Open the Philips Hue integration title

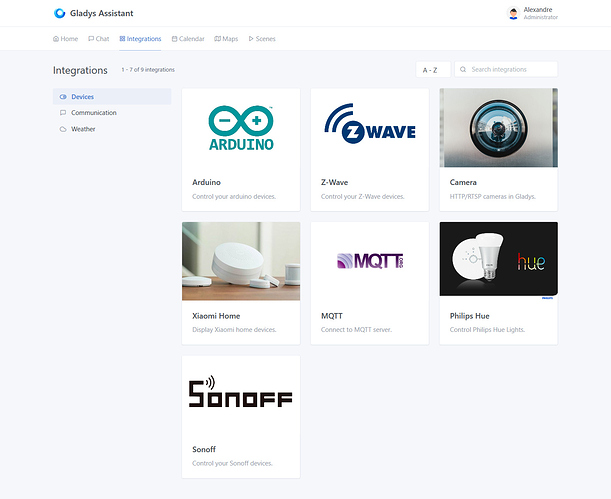point(470,316)
